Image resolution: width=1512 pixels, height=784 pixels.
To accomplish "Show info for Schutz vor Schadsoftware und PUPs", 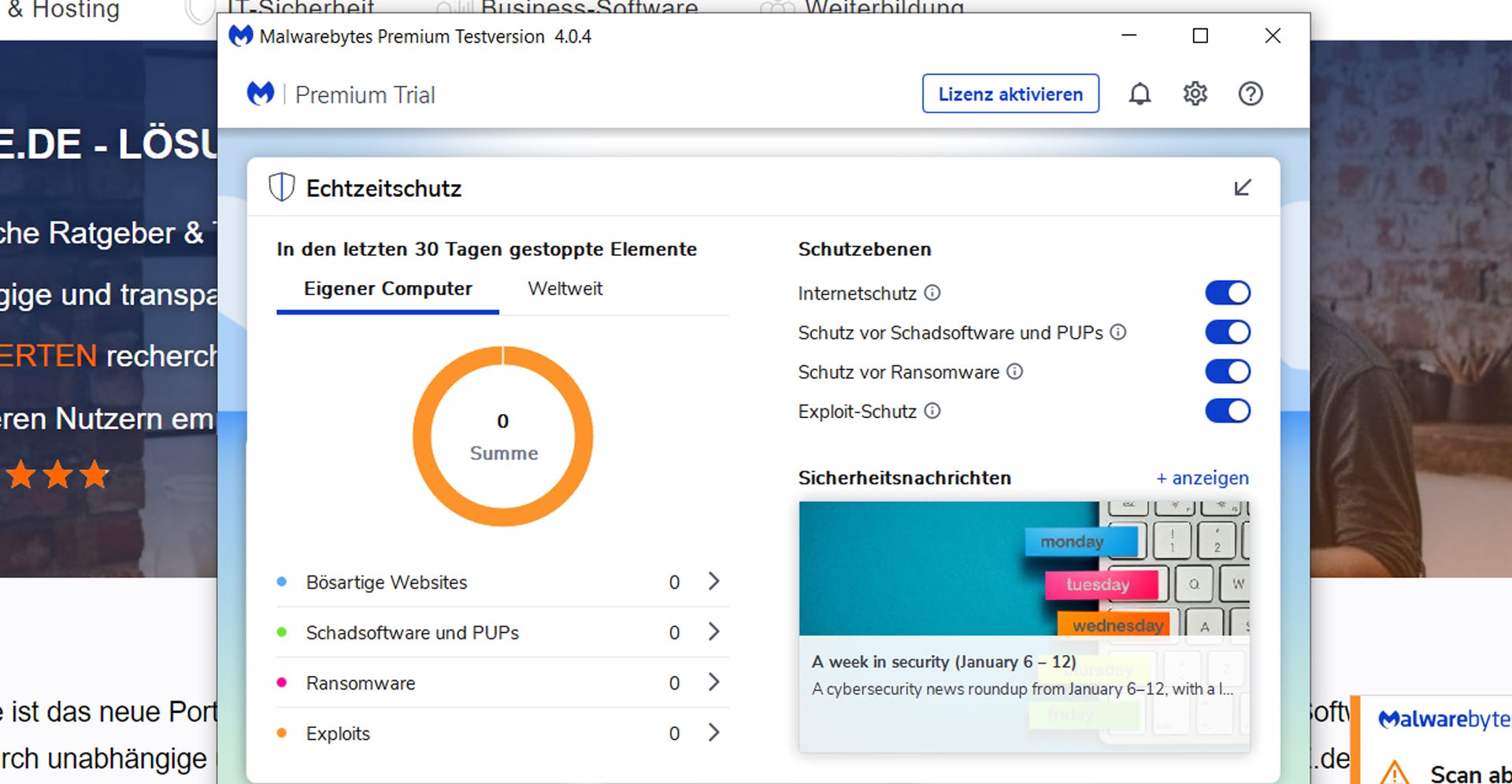I will click(1118, 333).
